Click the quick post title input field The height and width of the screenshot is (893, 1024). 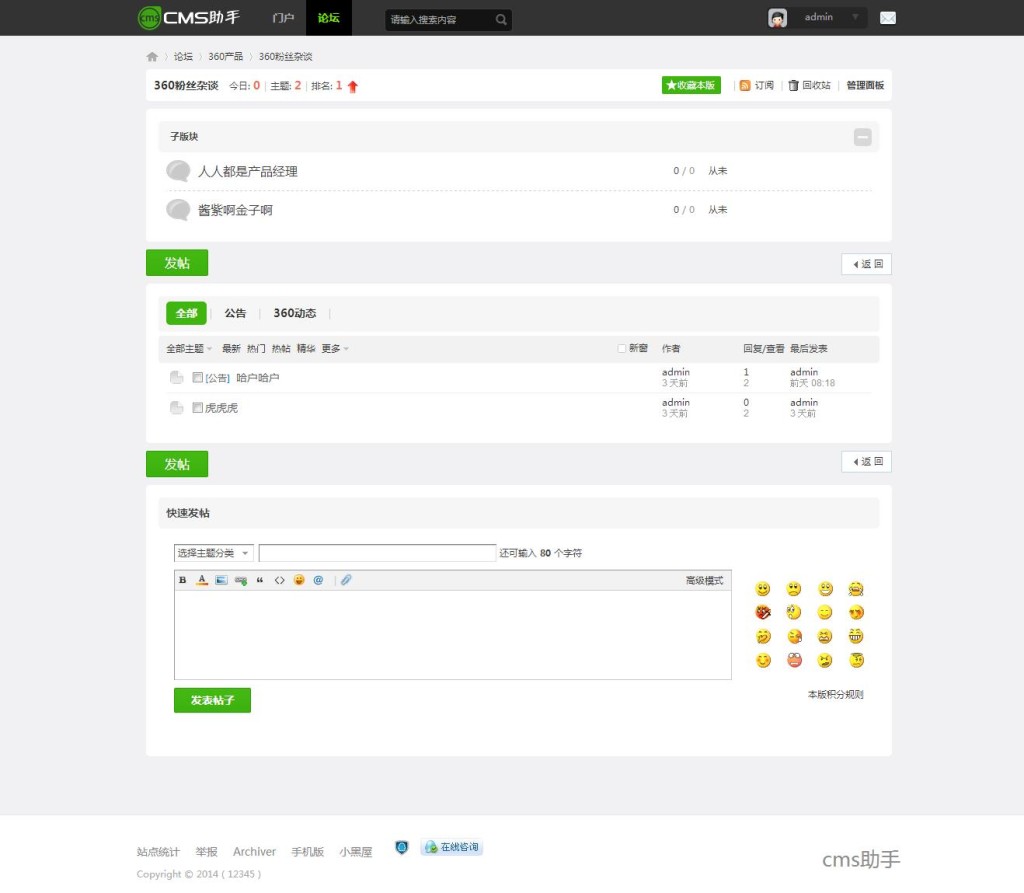pyautogui.click(x=377, y=553)
